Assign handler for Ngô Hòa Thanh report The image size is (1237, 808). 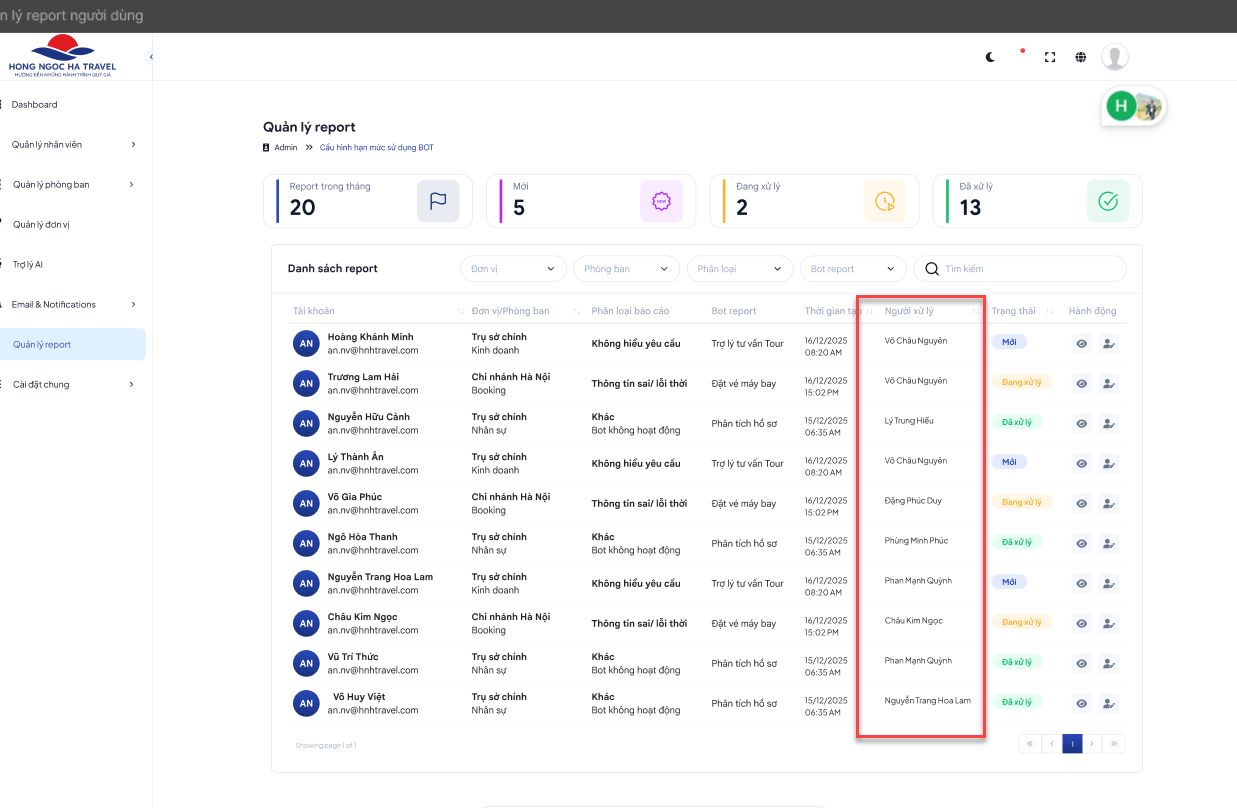1108,543
